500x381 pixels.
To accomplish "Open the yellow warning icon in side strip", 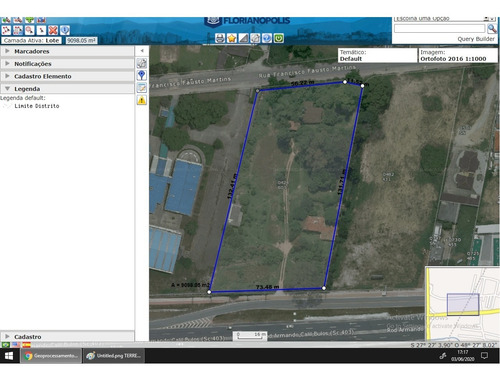I will point(142,100).
